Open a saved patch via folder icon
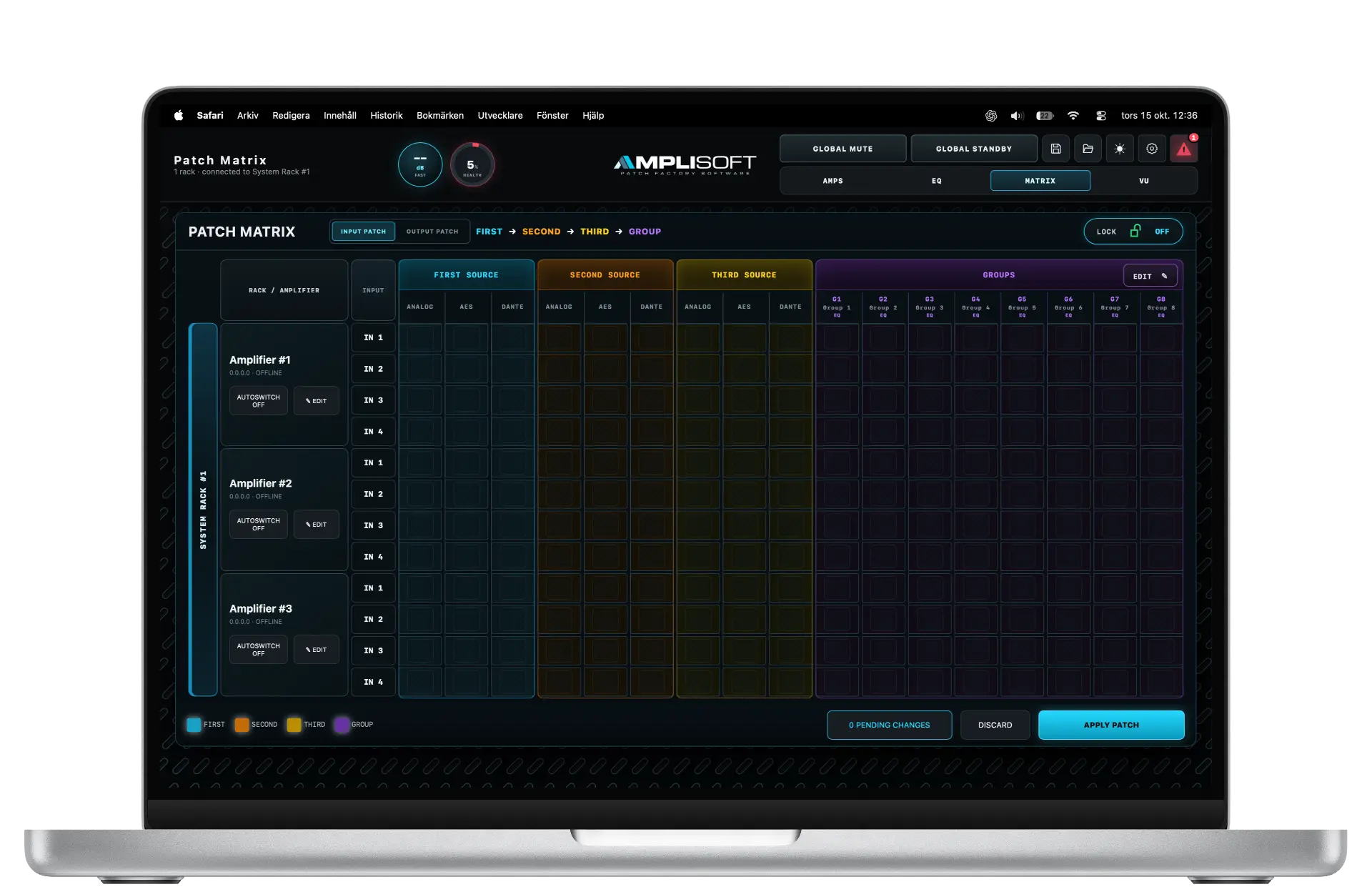Image resolution: width=1372 pixels, height=892 pixels. coord(1088,149)
